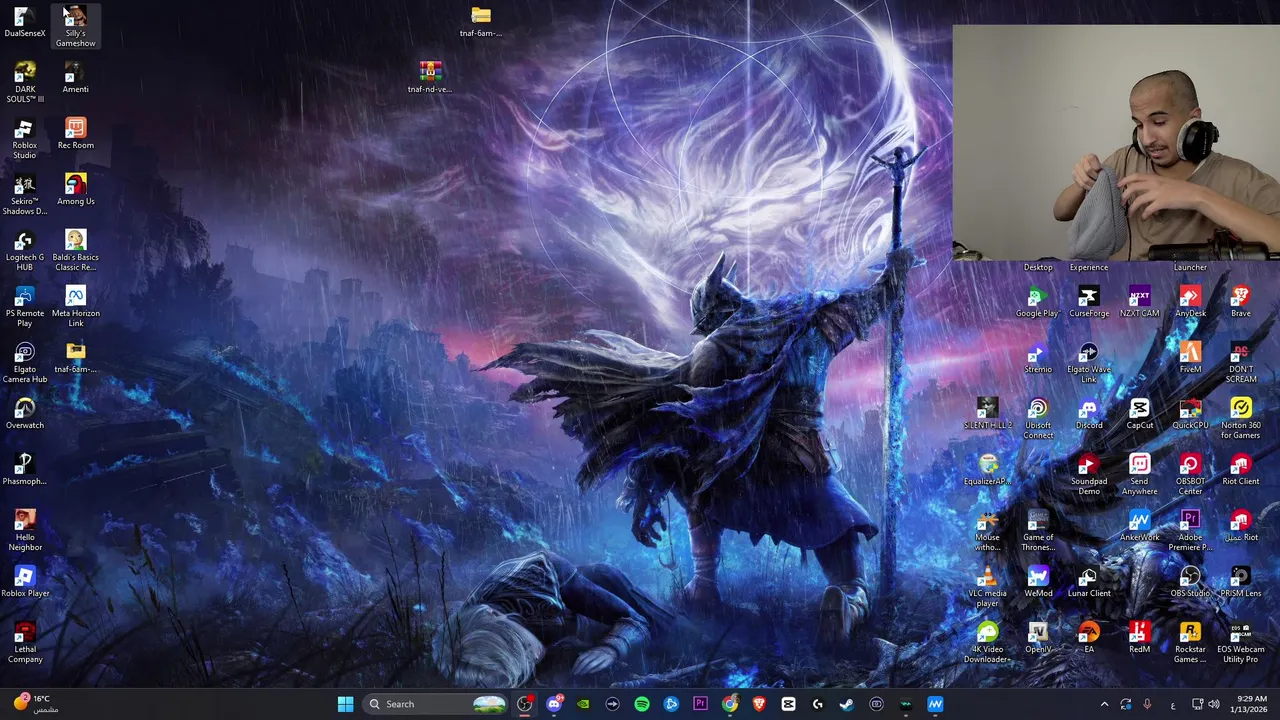Select the PS Remote Play icon
The image size is (1280, 720).
tap(25, 306)
